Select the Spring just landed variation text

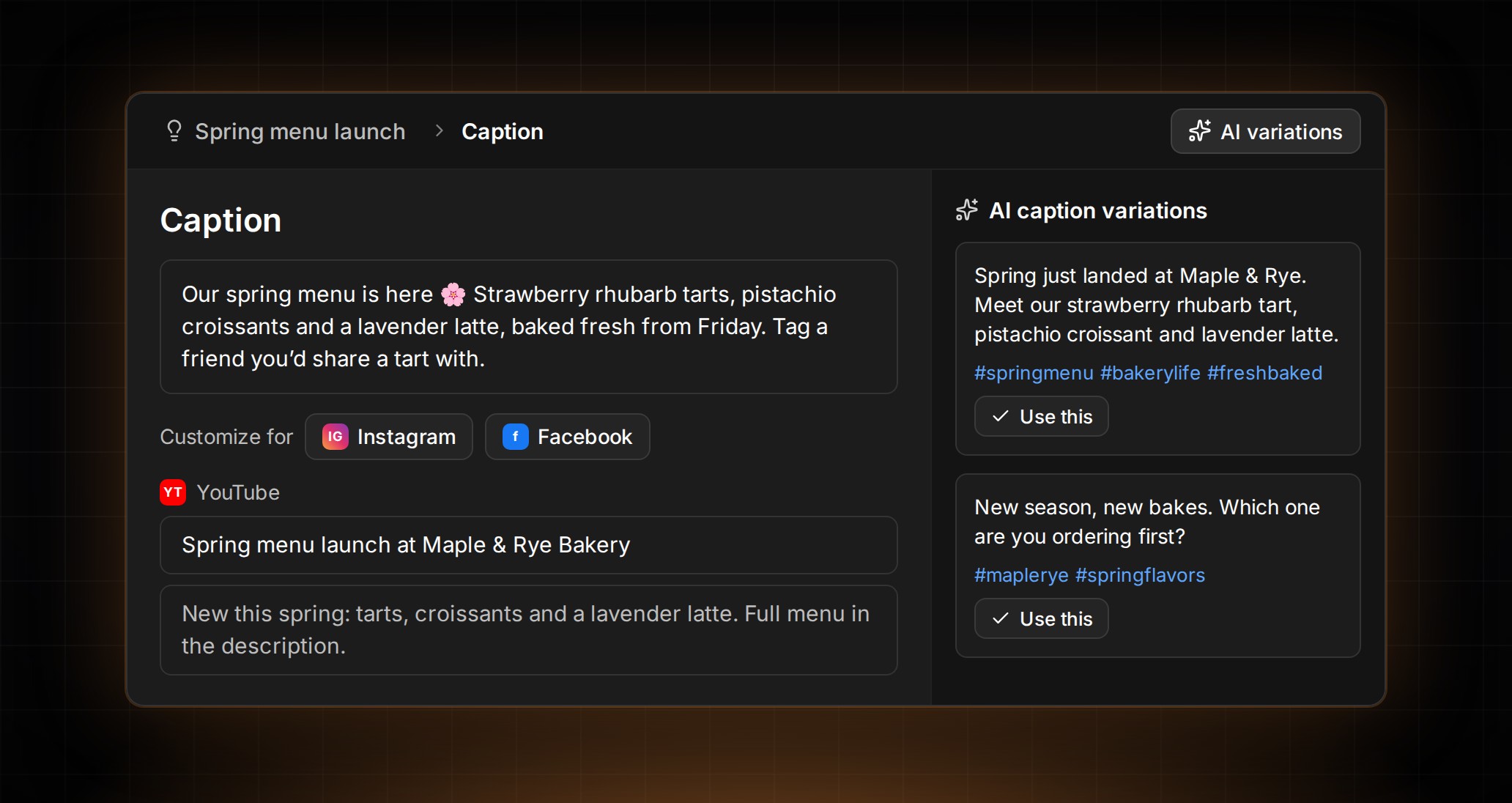pos(1156,305)
